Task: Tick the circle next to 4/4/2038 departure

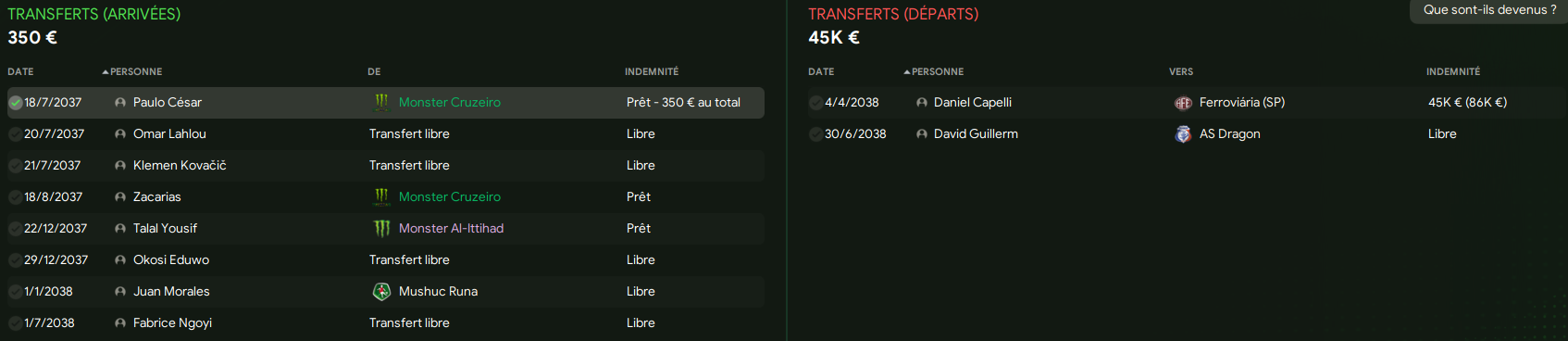Action: (x=816, y=103)
